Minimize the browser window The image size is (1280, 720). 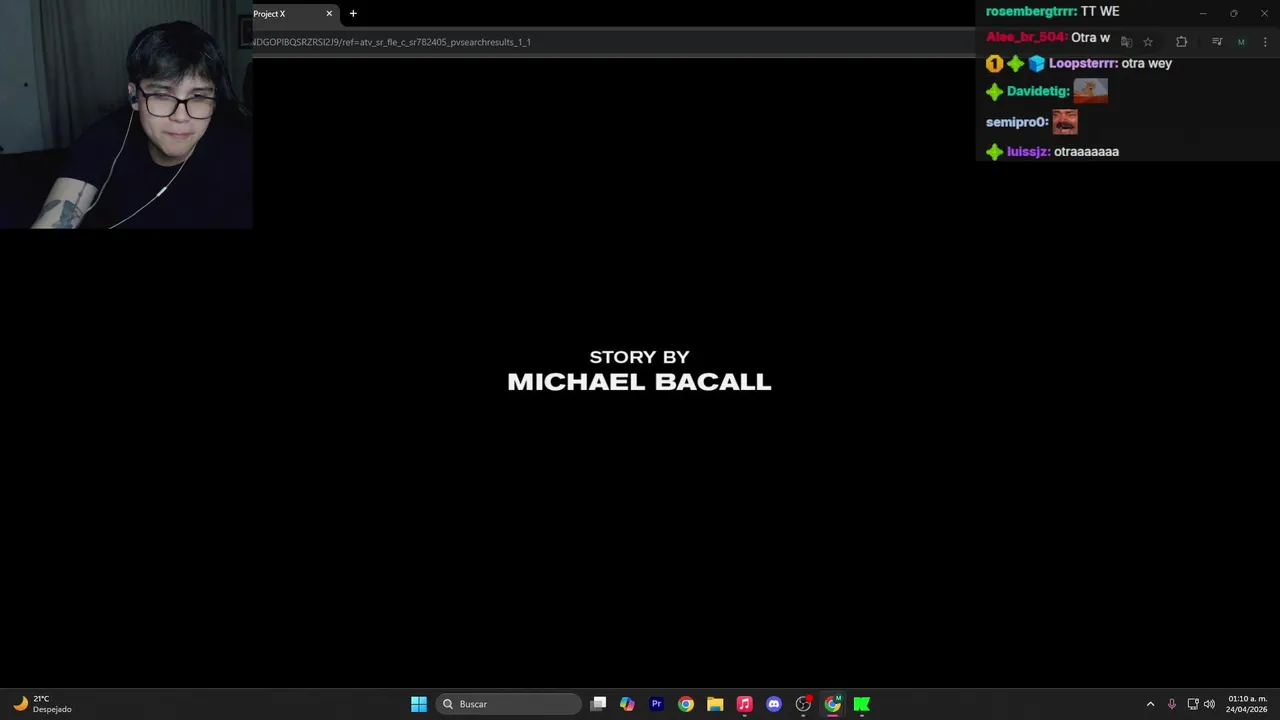pos(1203,13)
